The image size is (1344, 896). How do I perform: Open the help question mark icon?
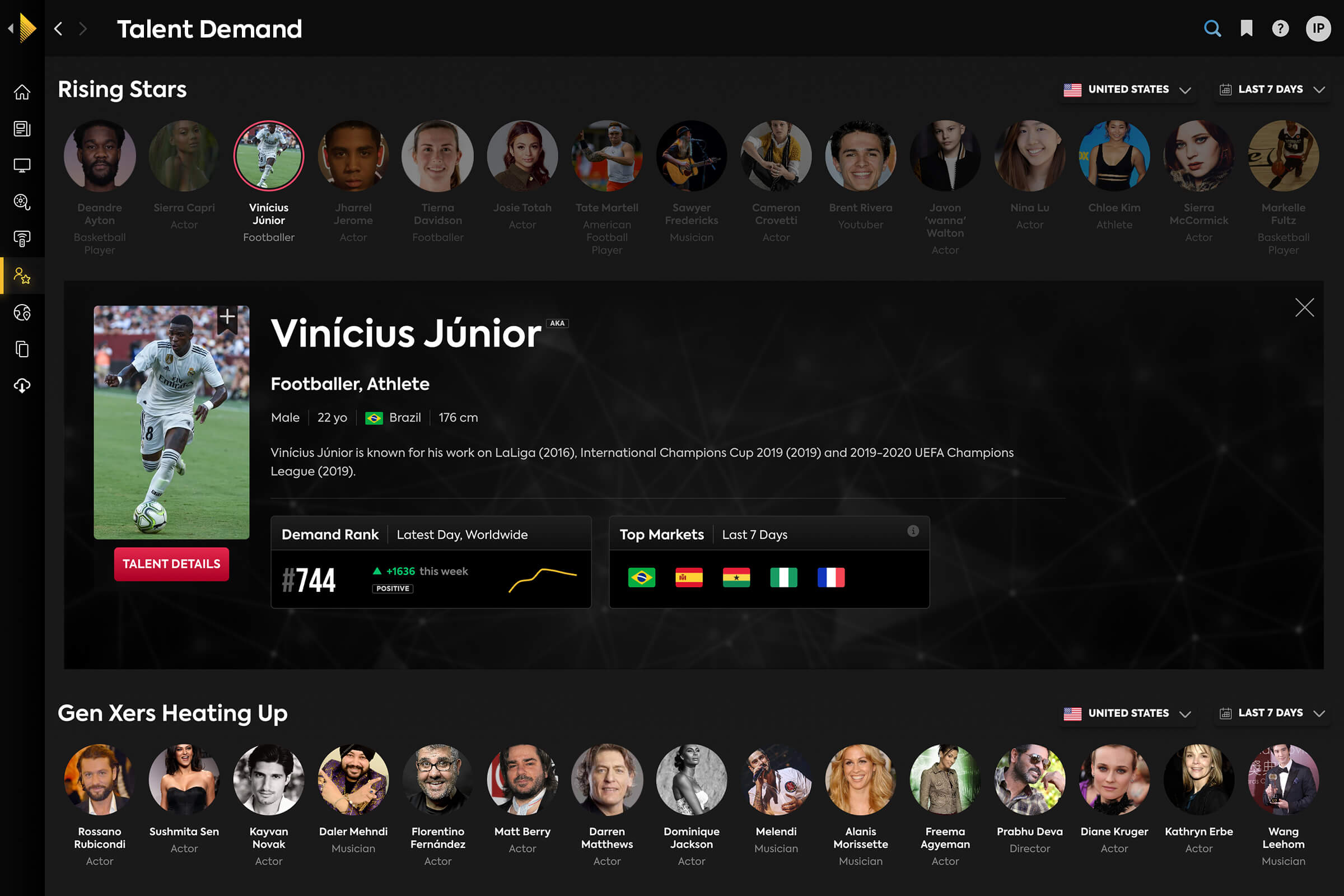pos(1280,29)
